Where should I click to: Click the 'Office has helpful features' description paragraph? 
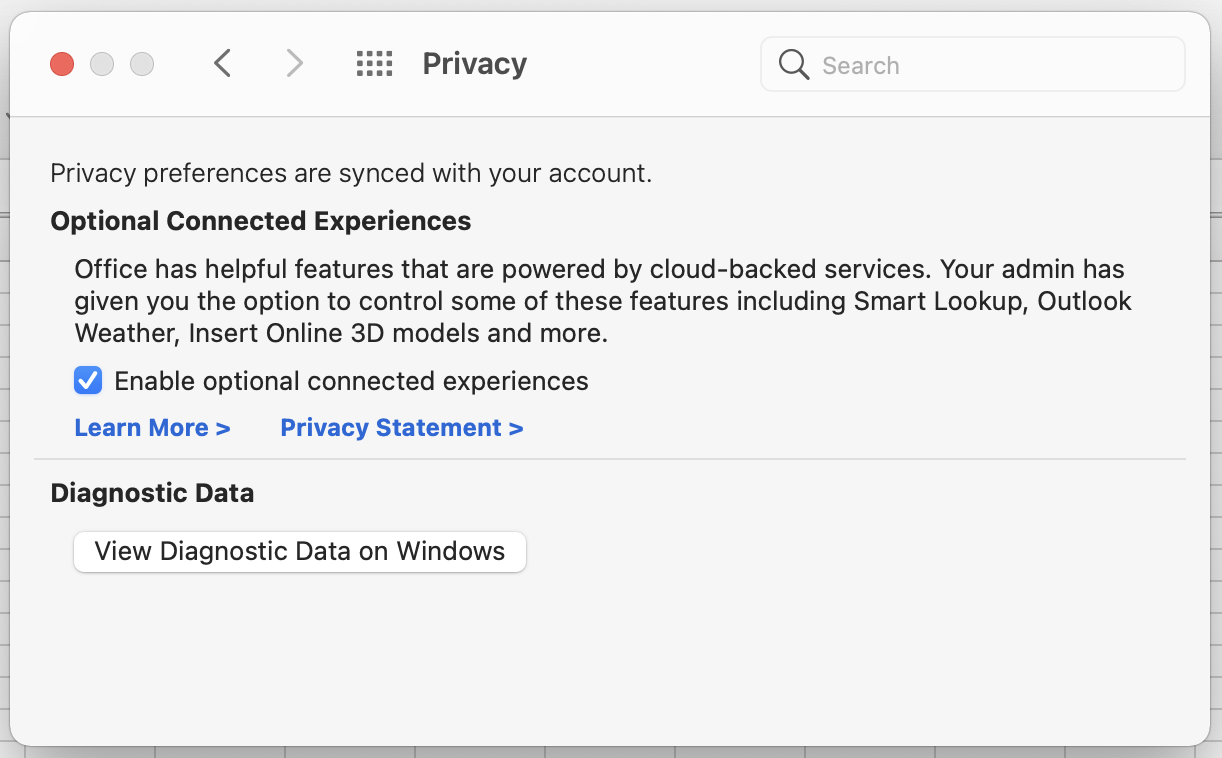603,301
